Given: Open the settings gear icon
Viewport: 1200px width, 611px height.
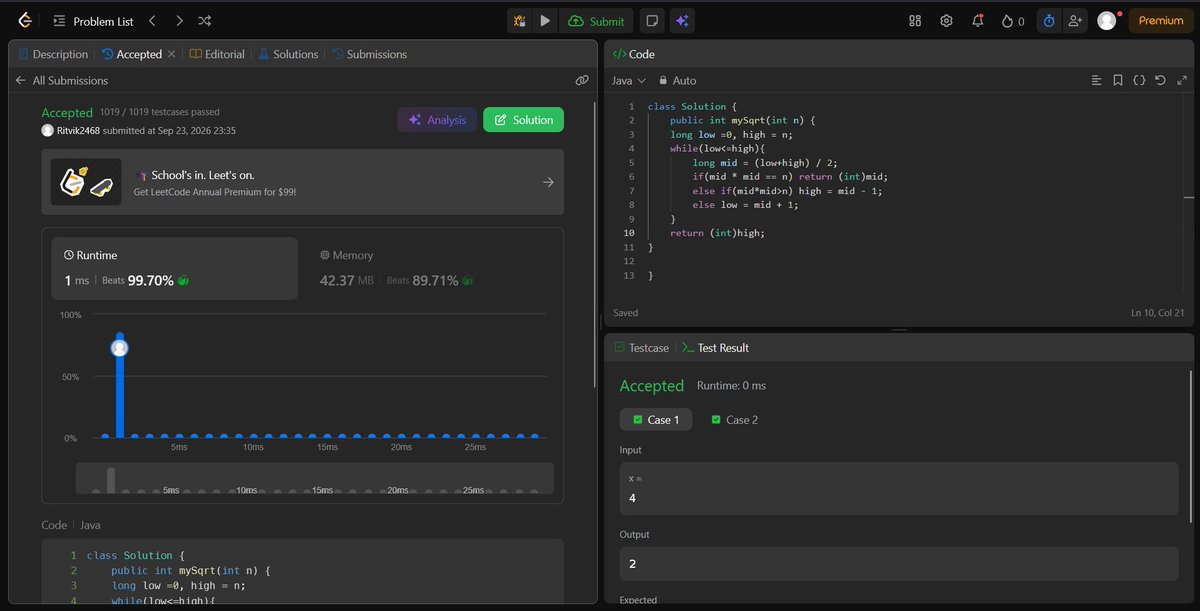Looking at the screenshot, I should point(946,20).
